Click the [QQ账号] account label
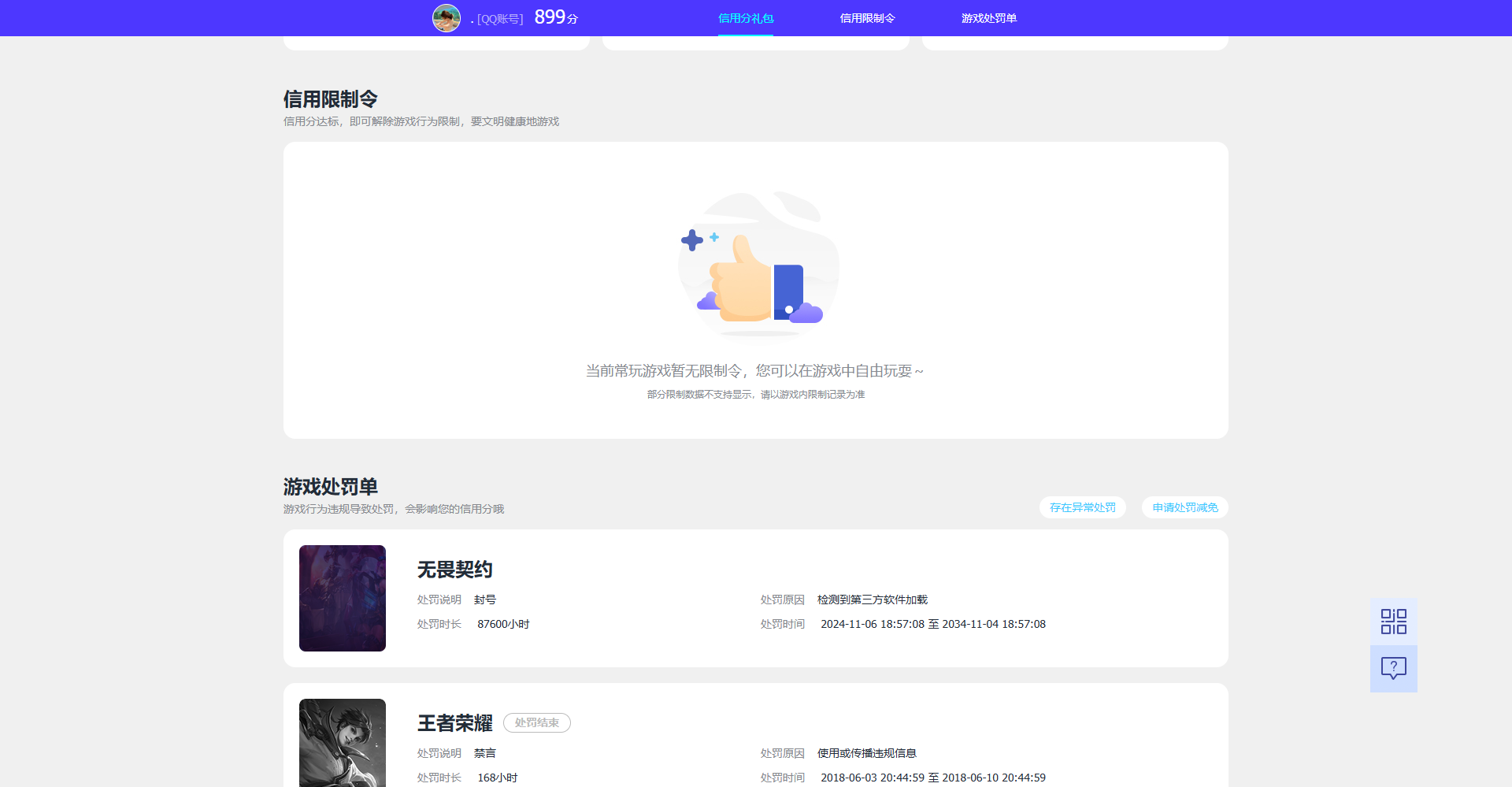The height and width of the screenshot is (787, 1512). (500, 17)
